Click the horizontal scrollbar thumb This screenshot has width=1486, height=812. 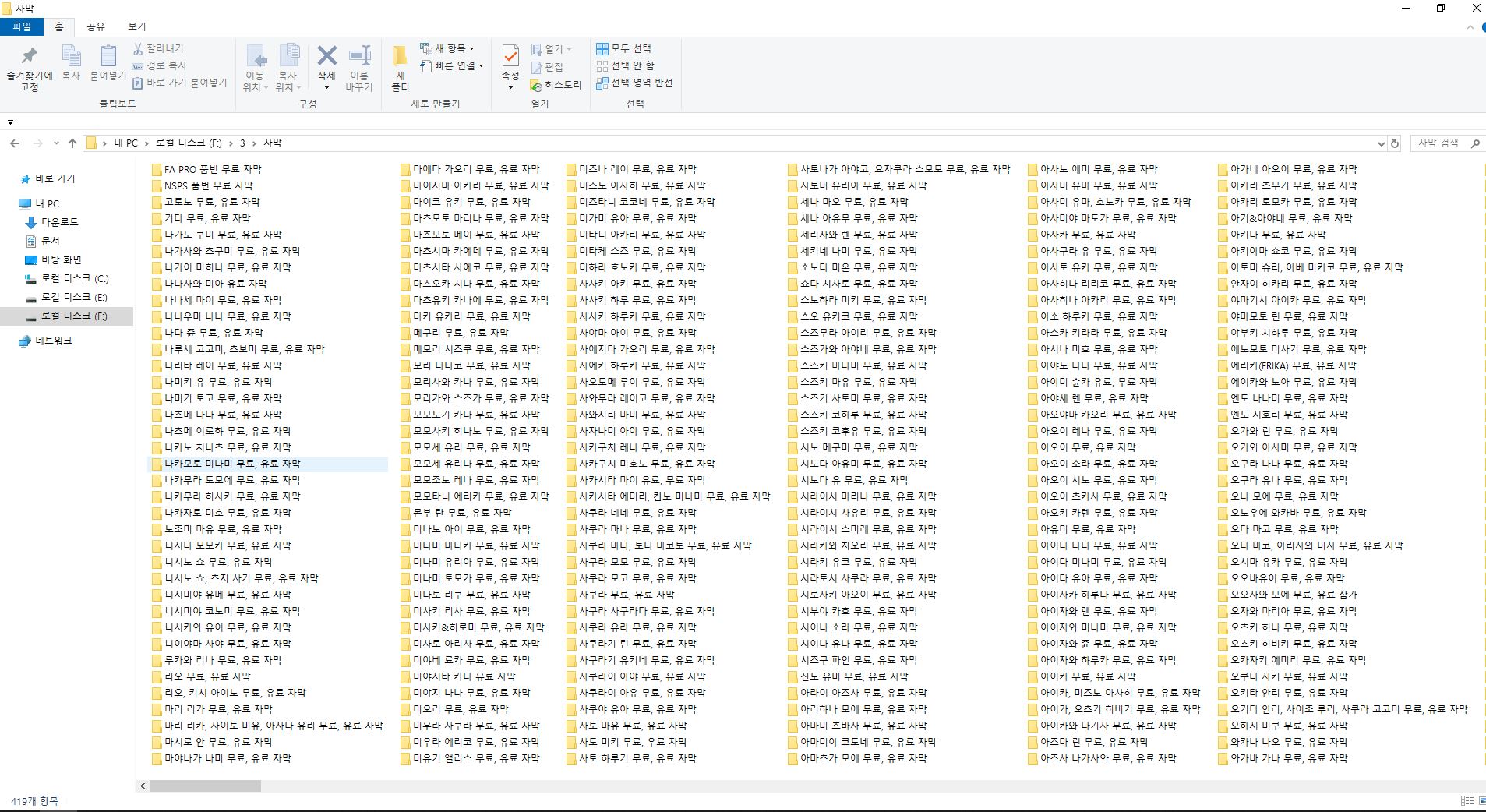coord(205,786)
